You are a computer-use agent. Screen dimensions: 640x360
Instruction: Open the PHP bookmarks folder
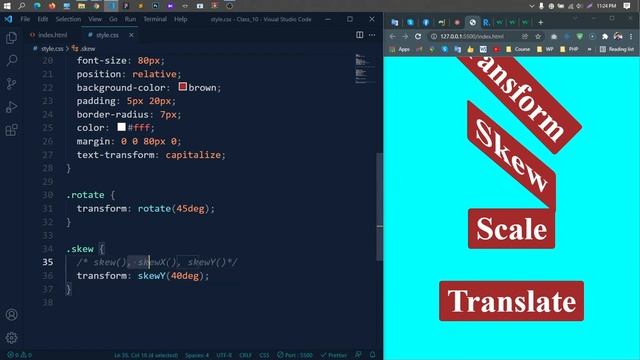[569, 49]
